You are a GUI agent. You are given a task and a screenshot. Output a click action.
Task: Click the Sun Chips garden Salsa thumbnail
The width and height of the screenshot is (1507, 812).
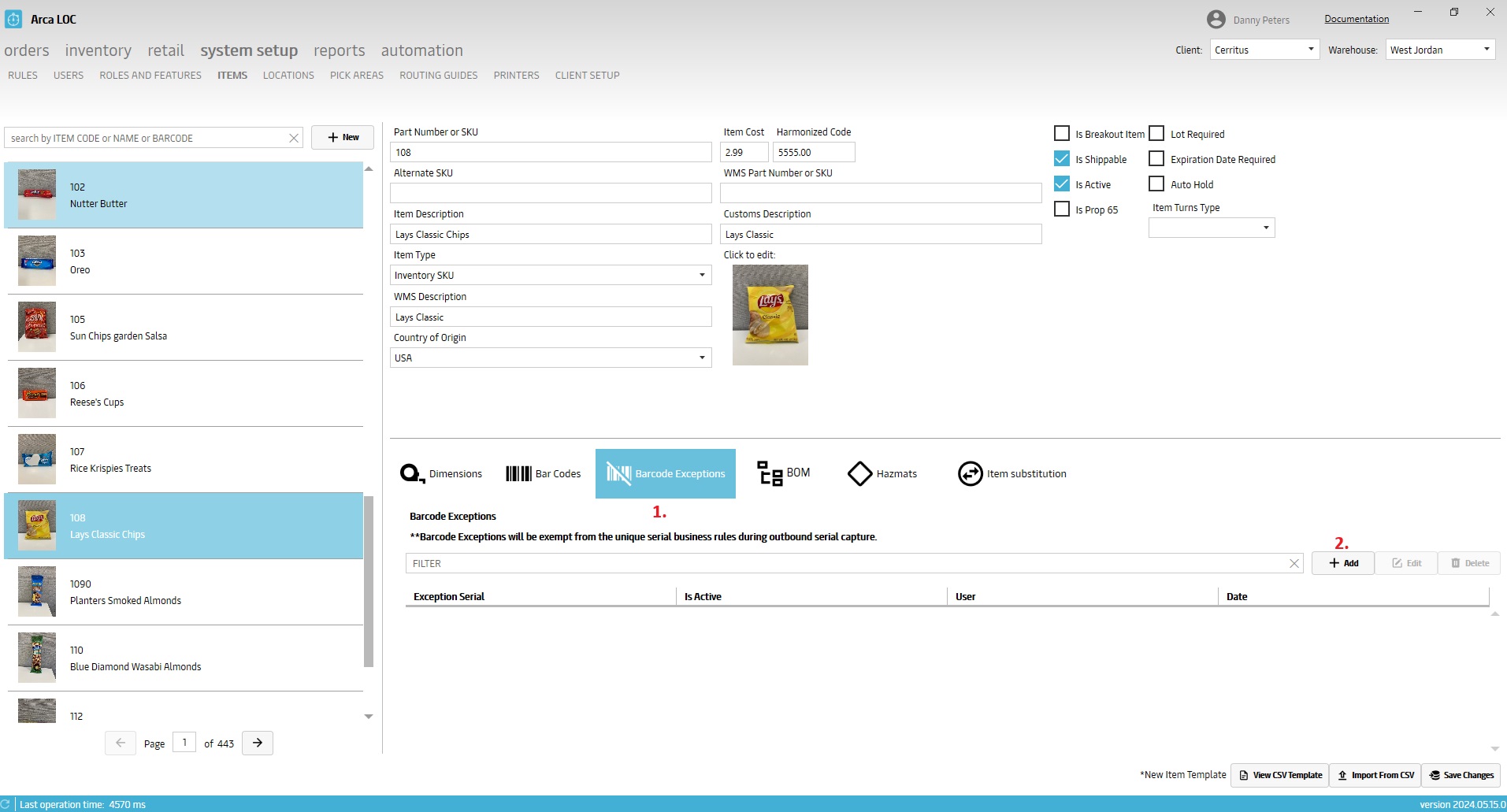[x=37, y=327]
